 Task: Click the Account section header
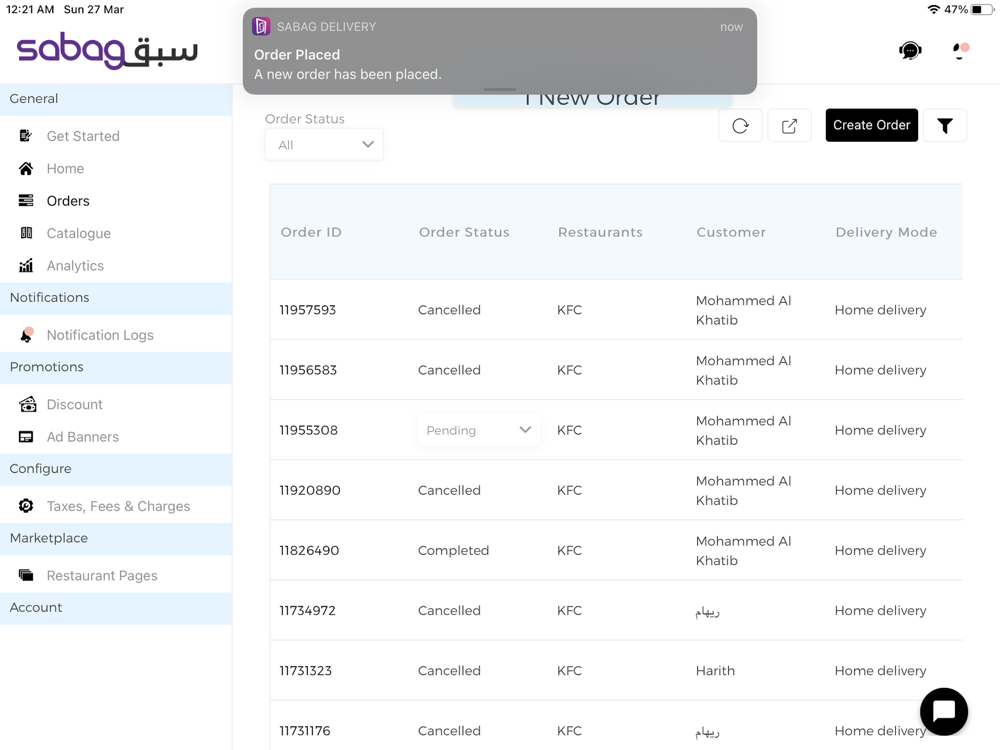tap(116, 608)
